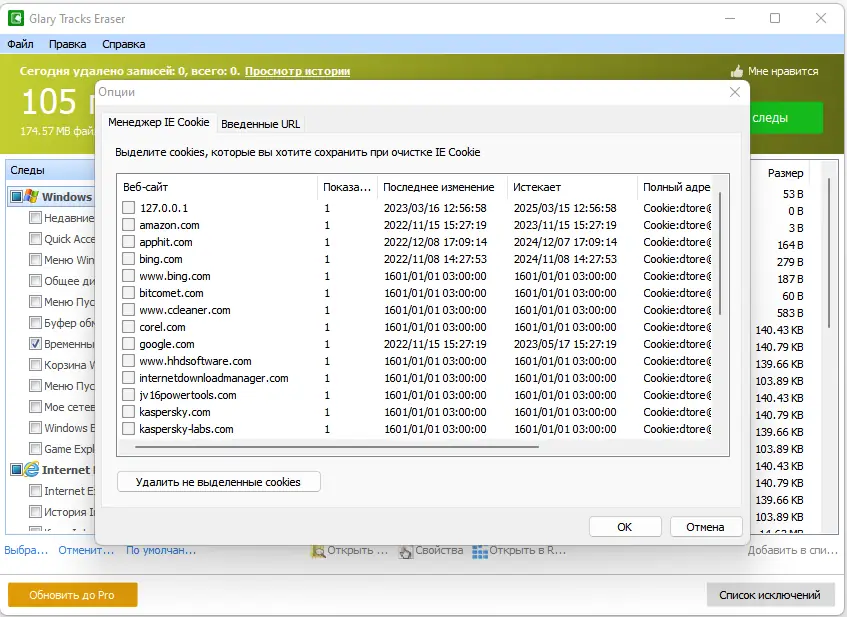Click the Выбра... link
847x617 pixels.
coord(26,550)
